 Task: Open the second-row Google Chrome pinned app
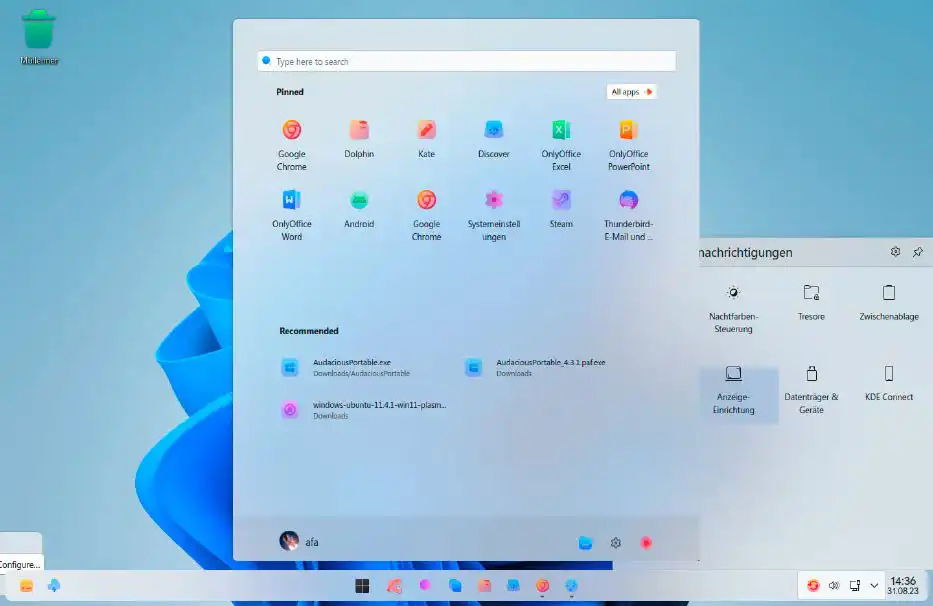click(x=426, y=215)
